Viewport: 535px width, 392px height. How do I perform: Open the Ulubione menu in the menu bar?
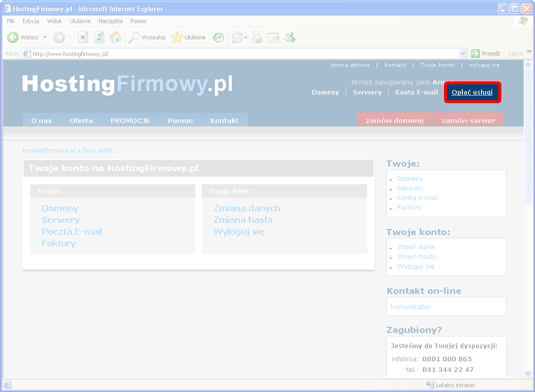pyautogui.click(x=80, y=21)
